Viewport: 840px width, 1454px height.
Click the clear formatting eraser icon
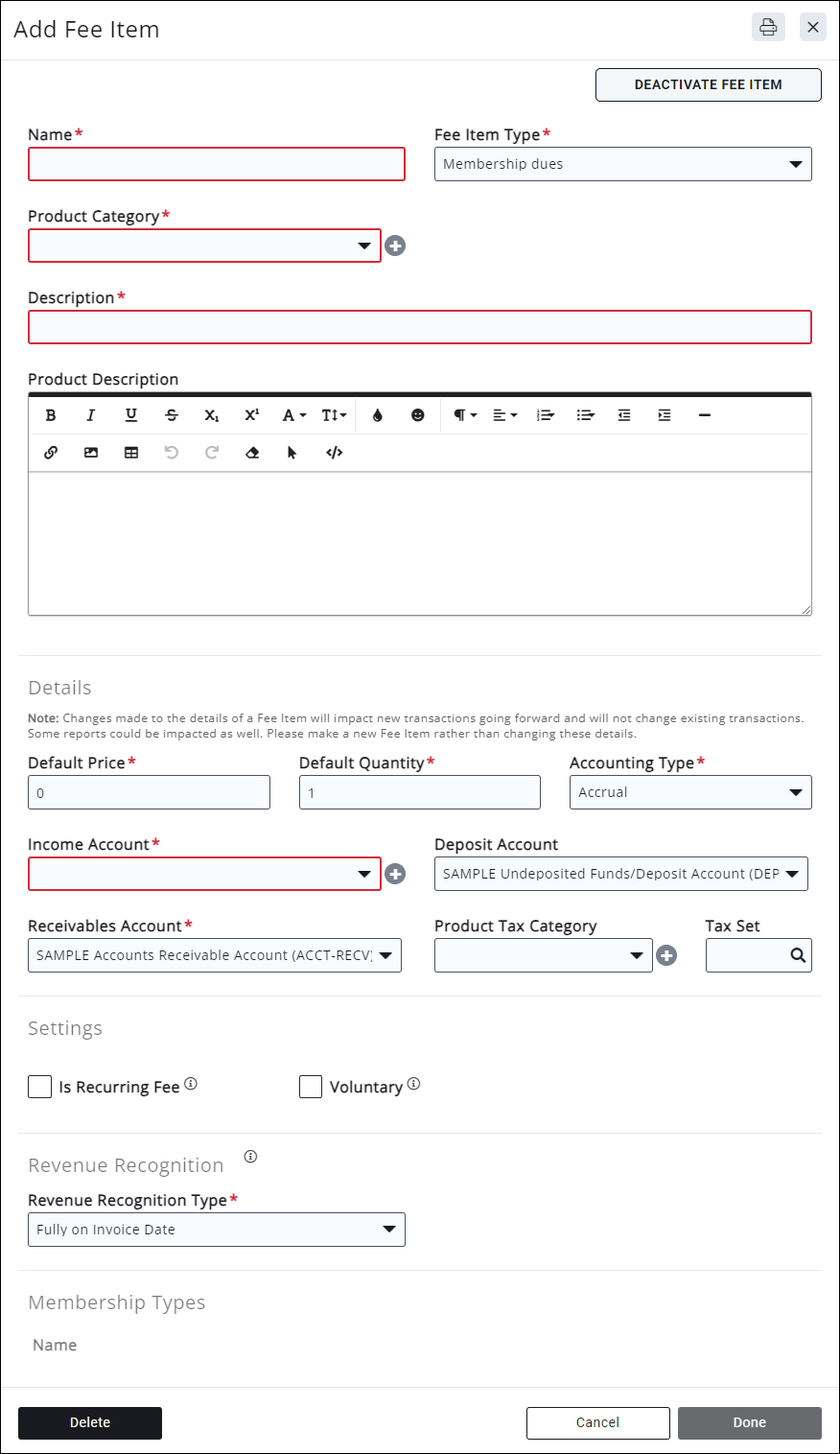[x=252, y=453]
